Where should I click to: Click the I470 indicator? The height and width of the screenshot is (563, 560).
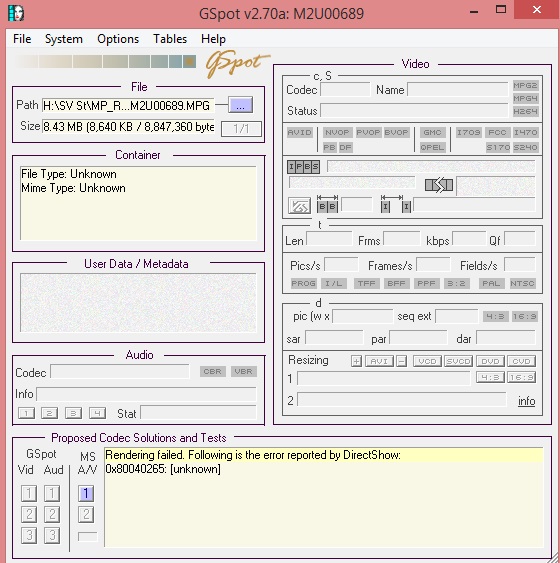click(525, 132)
